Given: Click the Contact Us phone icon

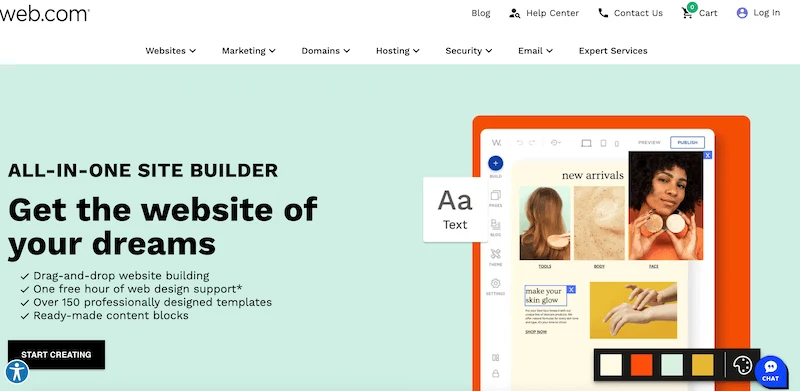Looking at the screenshot, I should pyautogui.click(x=603, y=13).
